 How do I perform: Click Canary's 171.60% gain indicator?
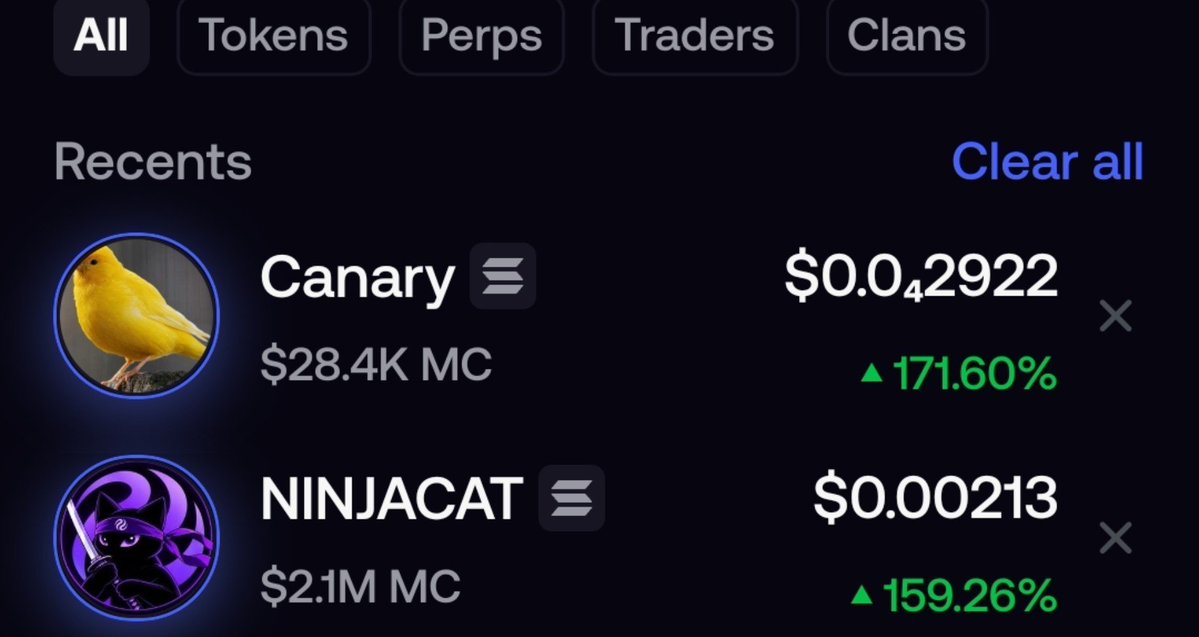(959, 374)
